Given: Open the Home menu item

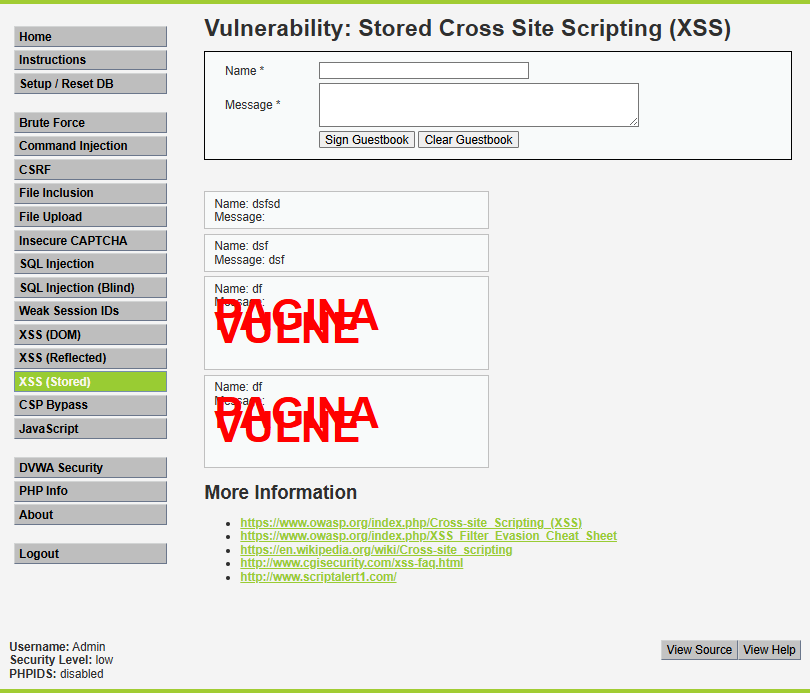Looking at the screenshot, I should (x=90, y=37).
